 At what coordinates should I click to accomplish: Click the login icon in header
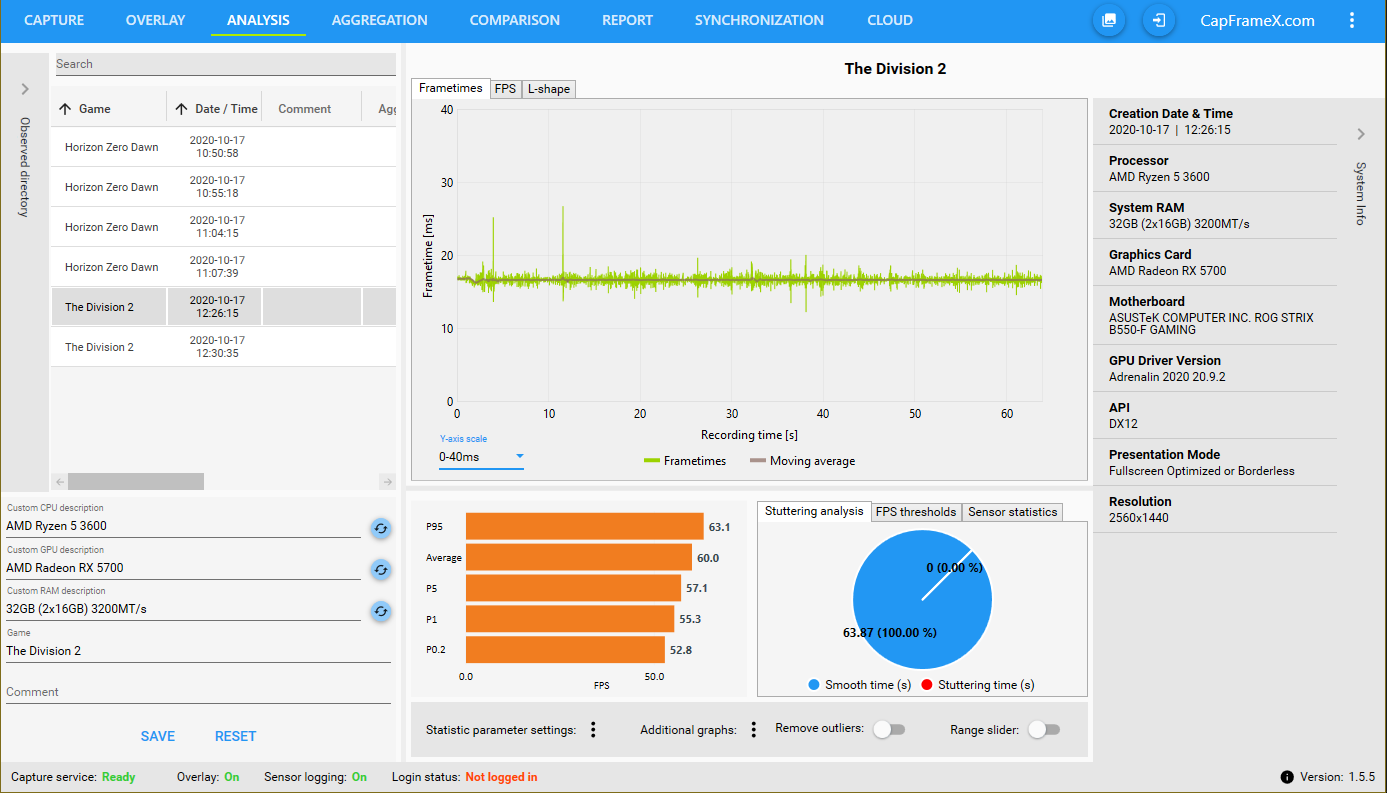pyautogui.click(x=1159, y=20)
